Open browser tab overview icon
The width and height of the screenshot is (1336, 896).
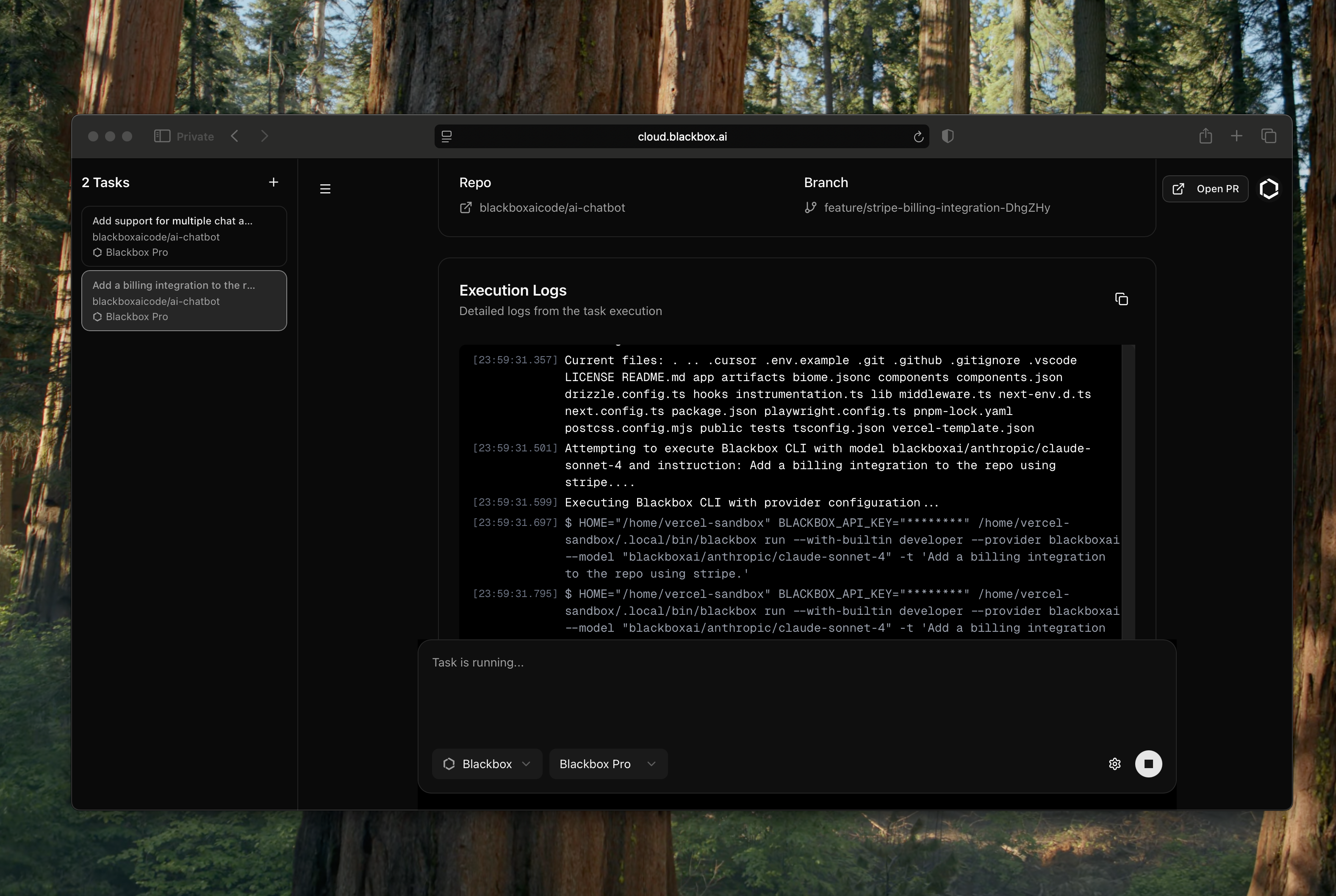(1269, 137)
